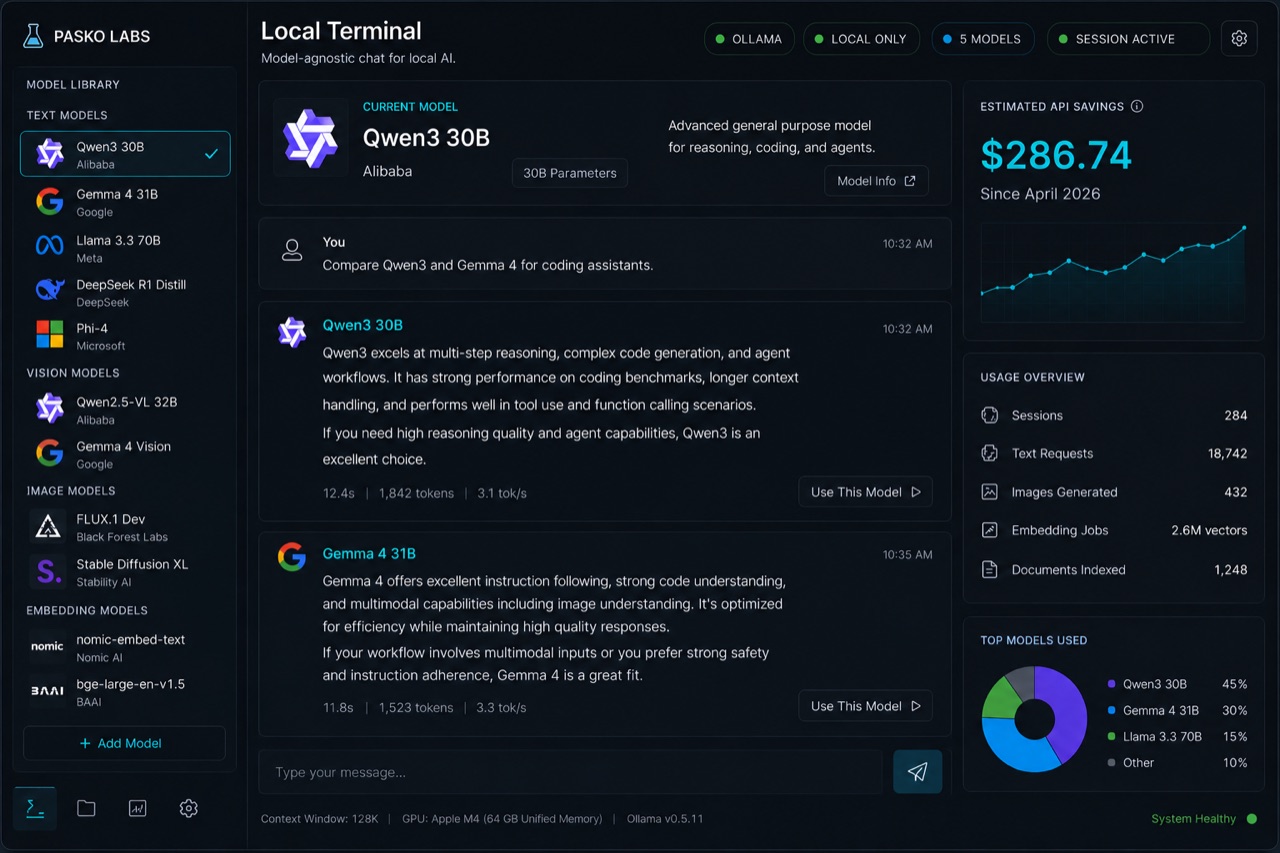Click the info icon beside Estimated API Savings

click(x=1137, y=106)
